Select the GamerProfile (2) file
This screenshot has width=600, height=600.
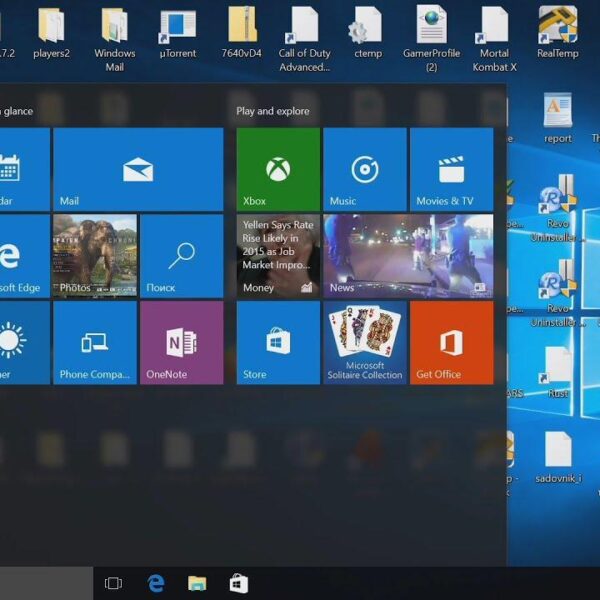432,39
